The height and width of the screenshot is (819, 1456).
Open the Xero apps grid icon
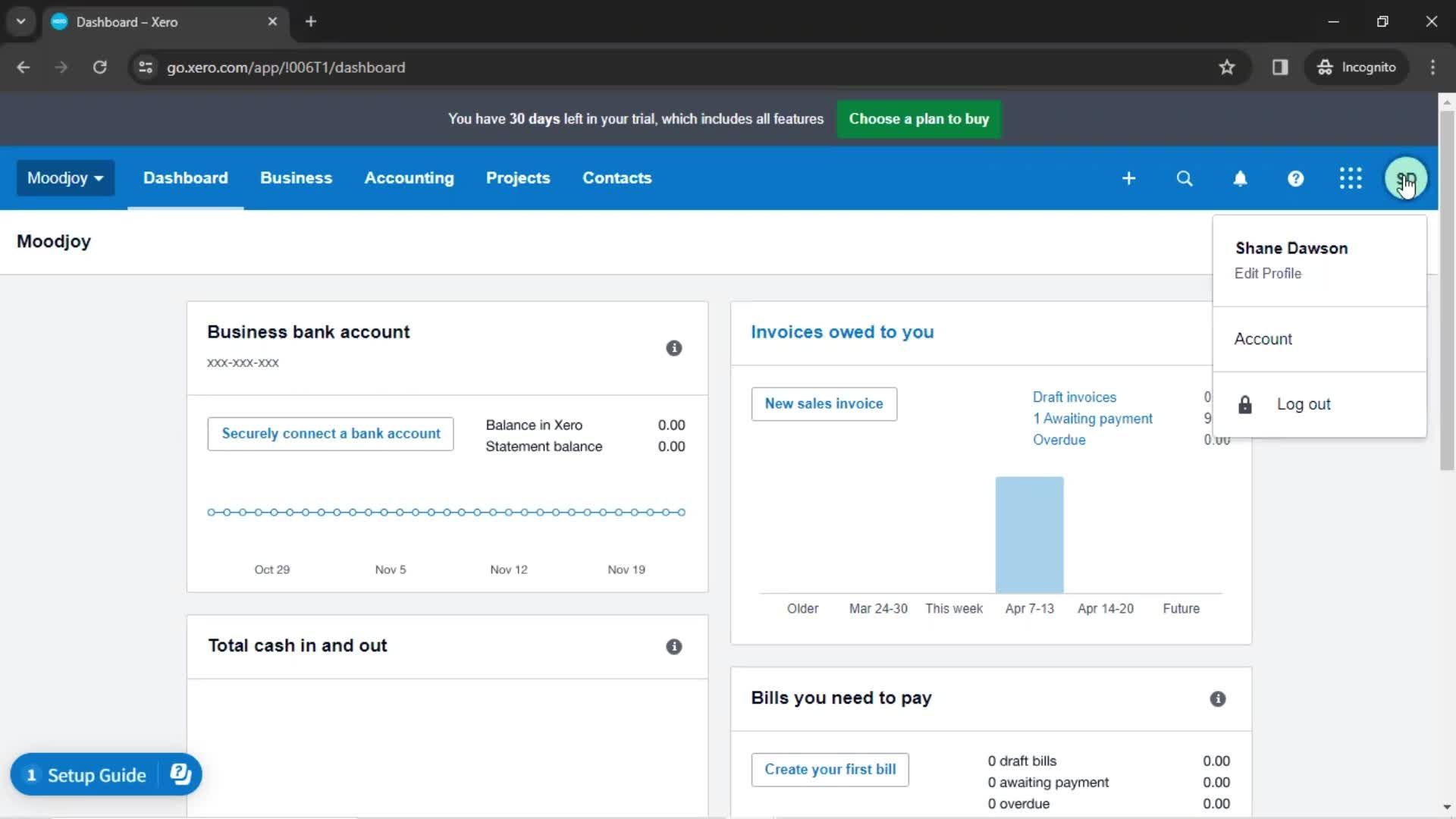[x=1351, y=178]
